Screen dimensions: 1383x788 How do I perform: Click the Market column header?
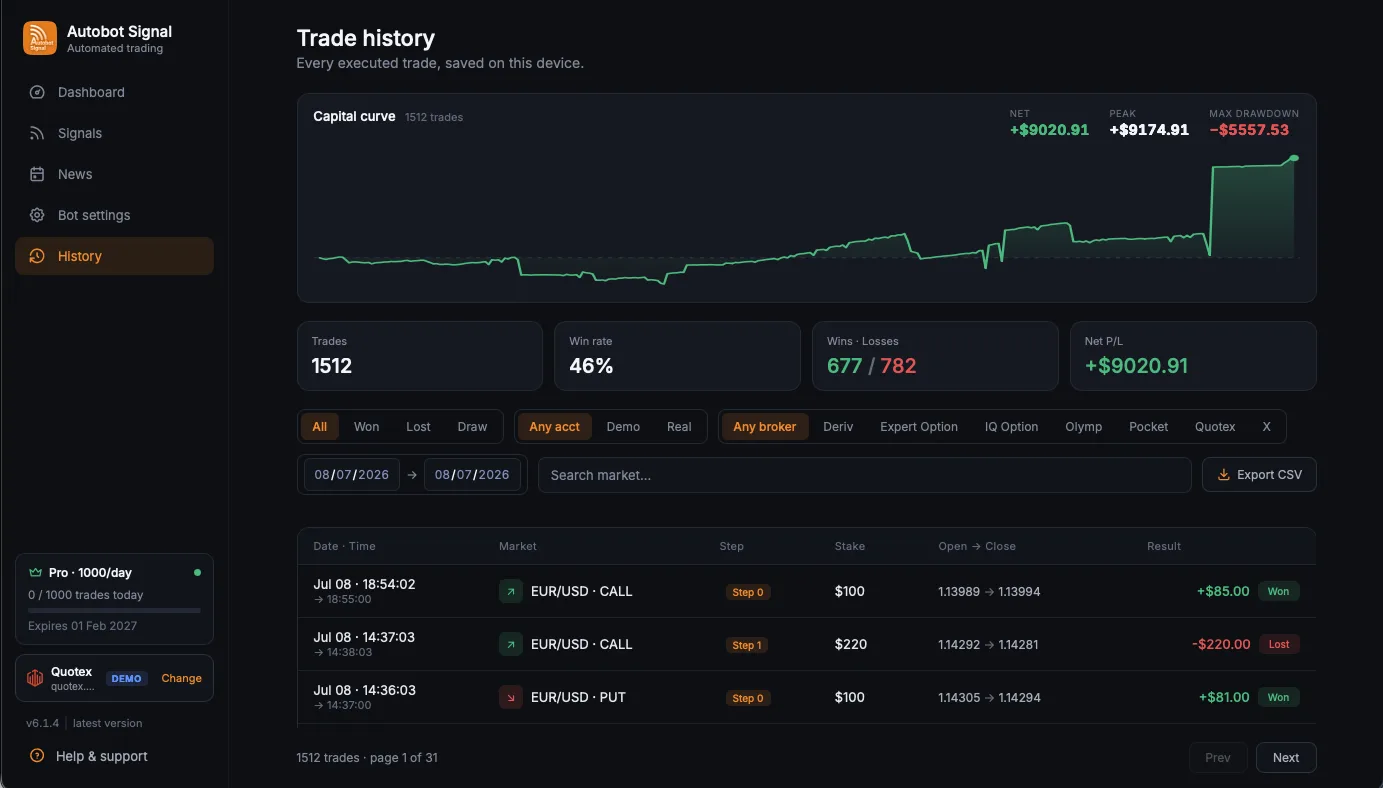point(518,546)
